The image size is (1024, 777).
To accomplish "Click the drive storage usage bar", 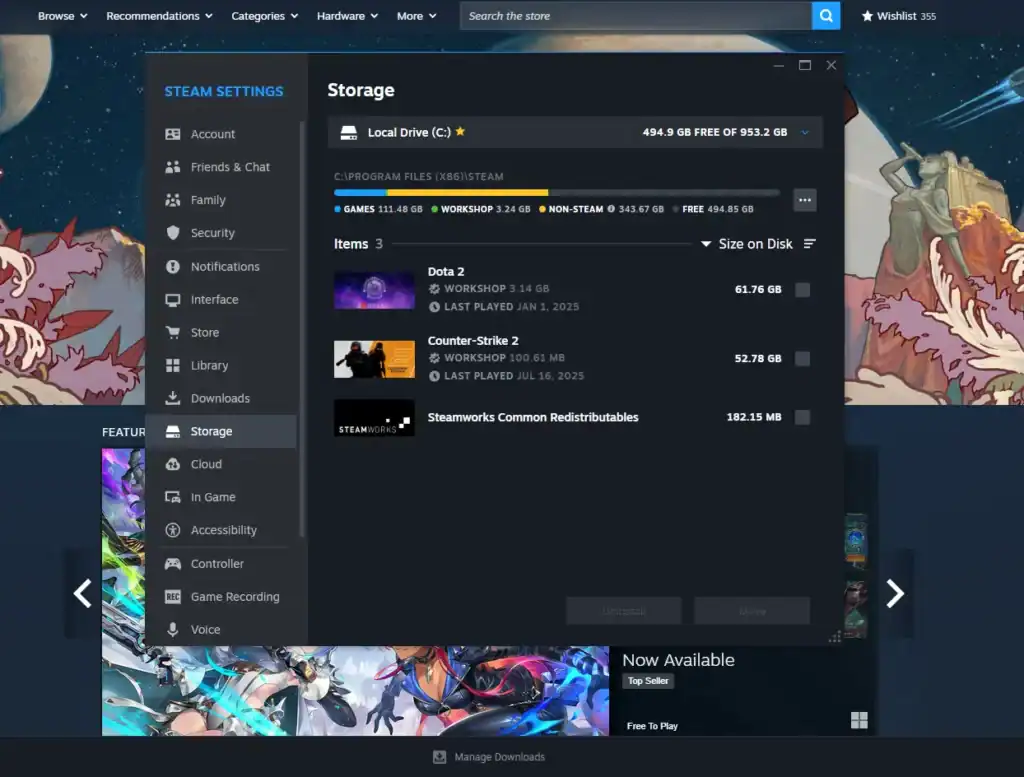I will point(555,192).
